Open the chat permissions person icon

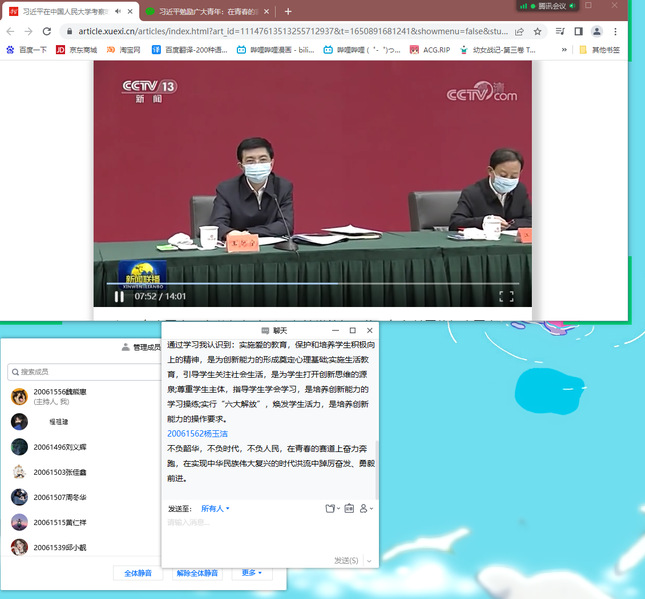366,509
